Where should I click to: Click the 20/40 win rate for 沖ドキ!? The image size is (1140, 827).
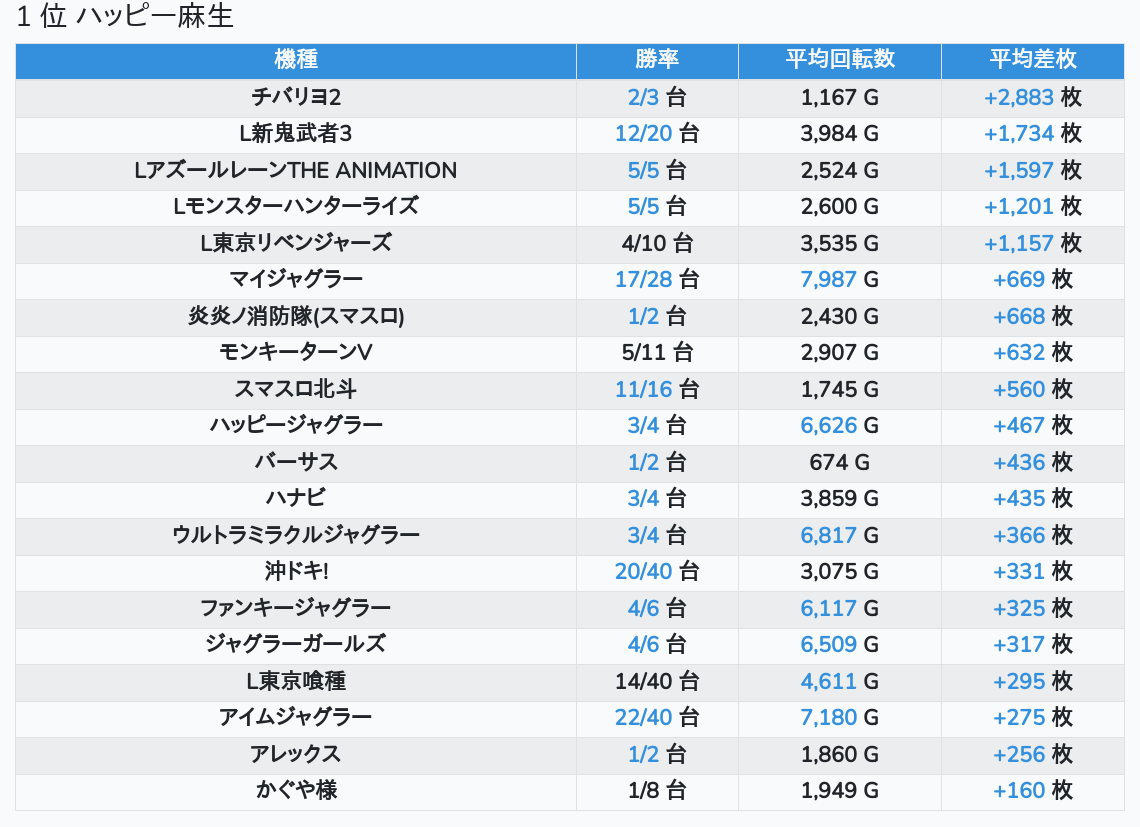point(644,572)
